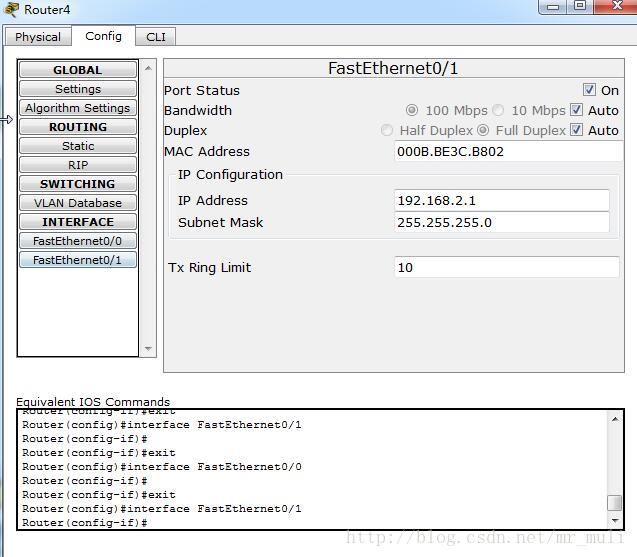Select the 100 Mbps radio button
The height and width of the screenshot is (557, 637).
(x=412, y=110)
